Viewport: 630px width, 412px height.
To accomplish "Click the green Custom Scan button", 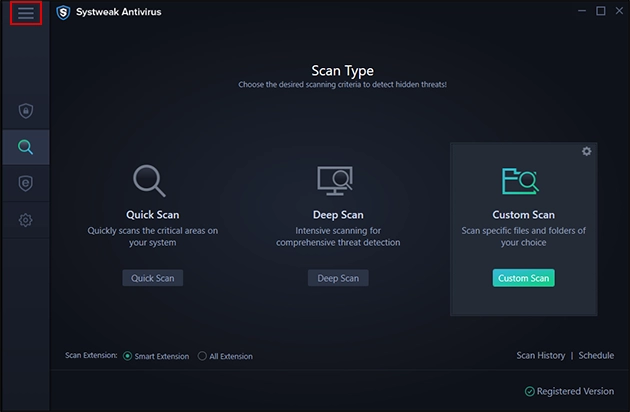I will click(523, 278).
